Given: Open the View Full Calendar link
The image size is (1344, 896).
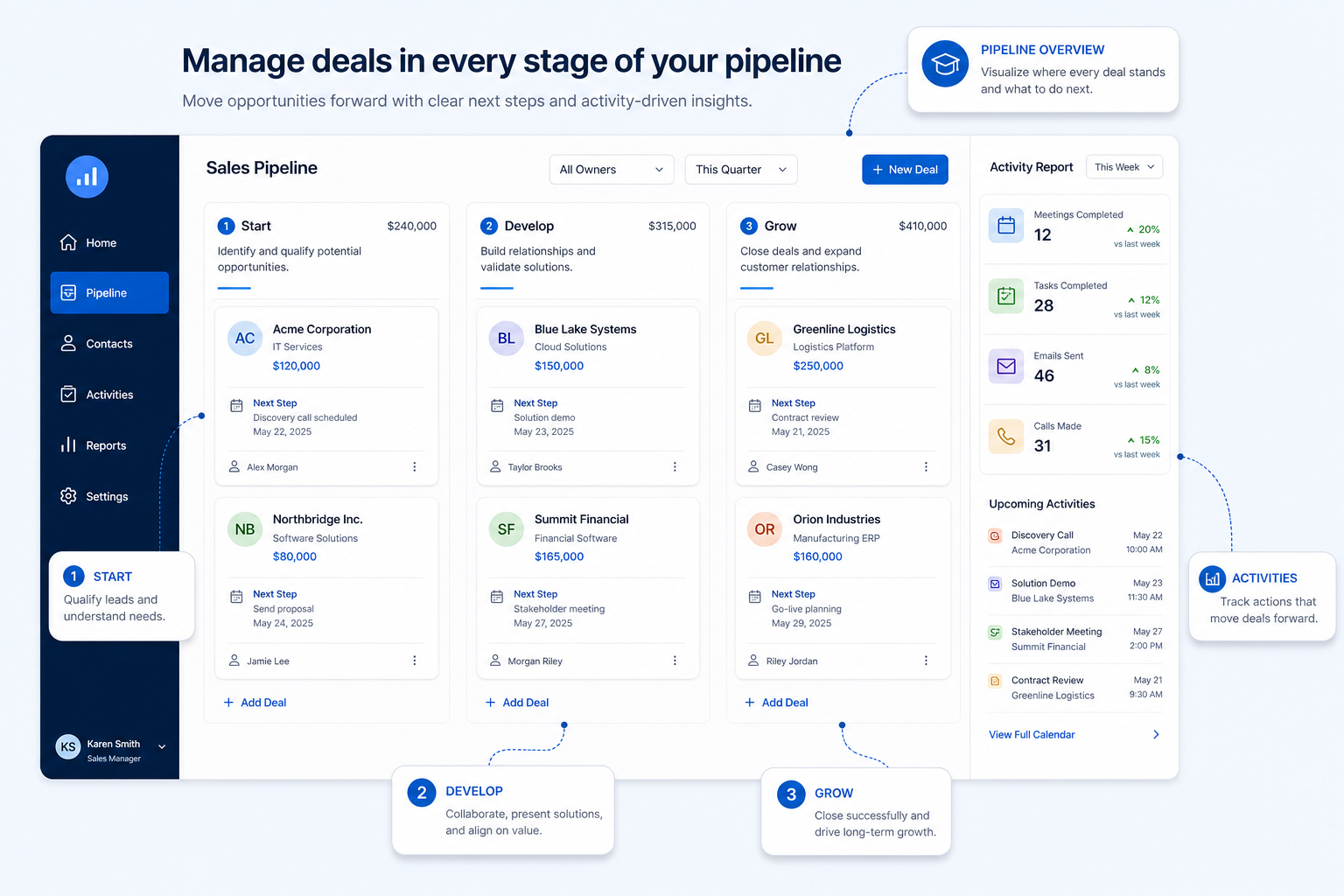Looking at the screenshot, I should pyautogui.click(x=1032, y=735).
